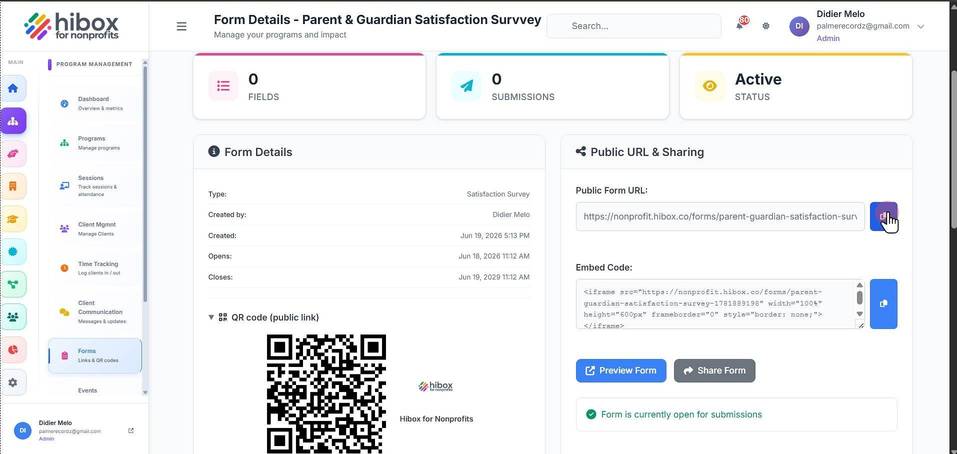Click the Active status eye icon
The image size is (957, 454).
pos(710,86)
